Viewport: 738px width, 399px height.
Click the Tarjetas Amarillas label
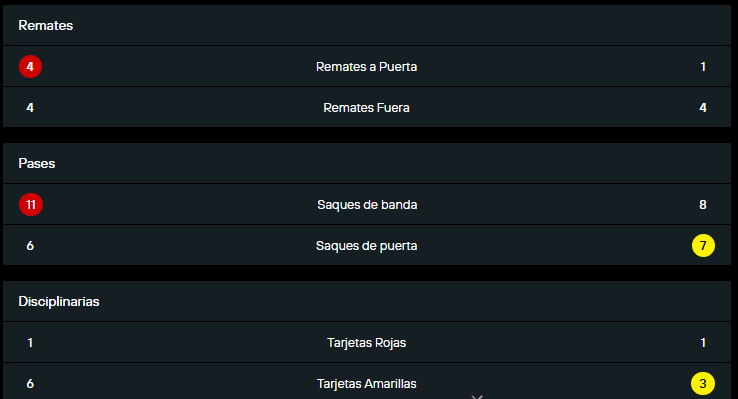(x=366, y=384)
